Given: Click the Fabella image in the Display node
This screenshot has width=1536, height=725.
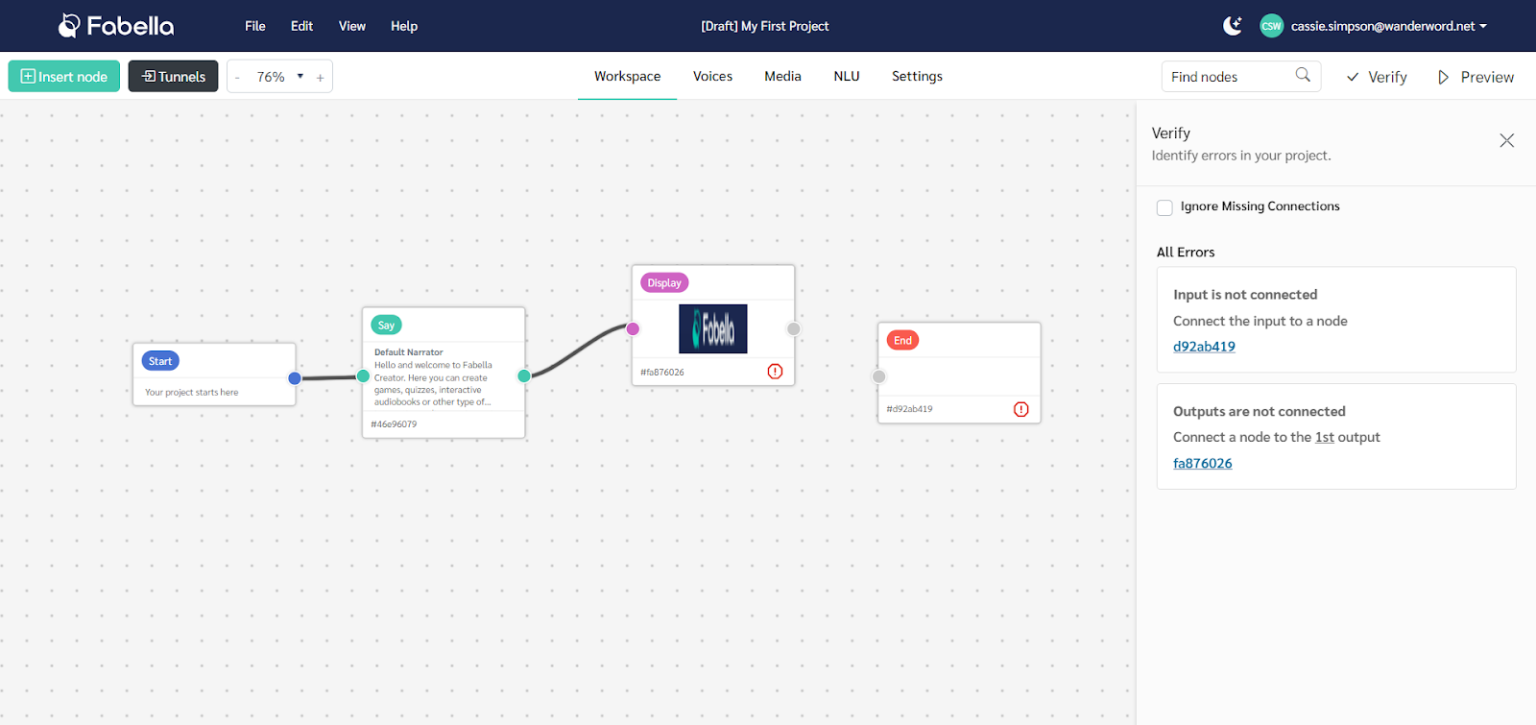Looking at the screenshot, I should coord(714,328).
